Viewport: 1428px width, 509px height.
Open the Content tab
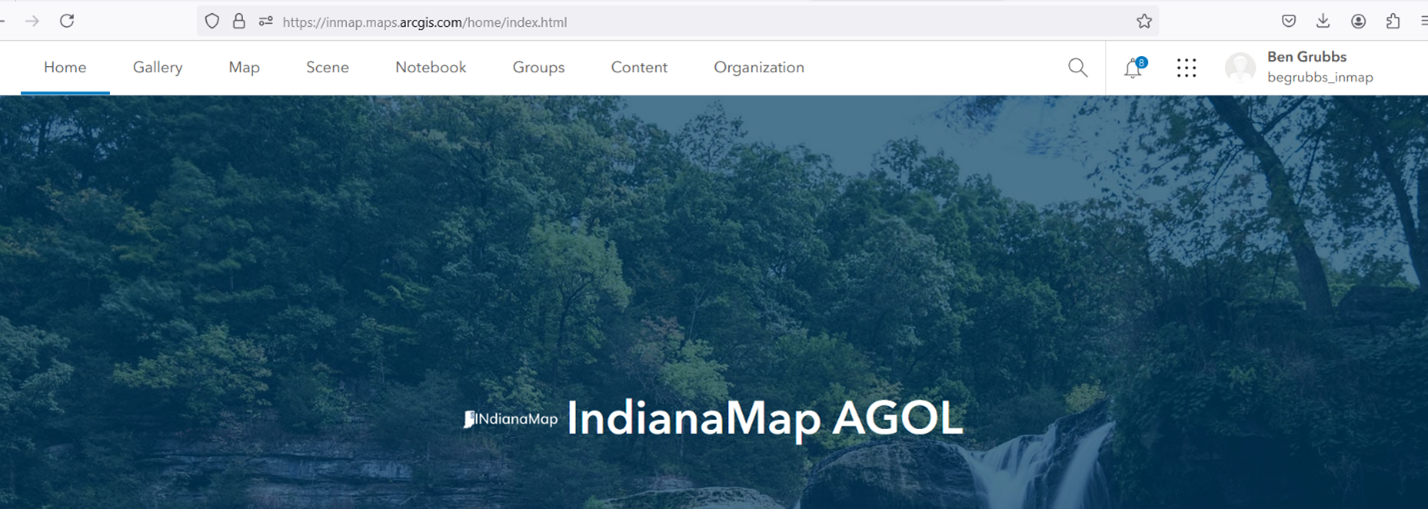(x=639, y=67)
